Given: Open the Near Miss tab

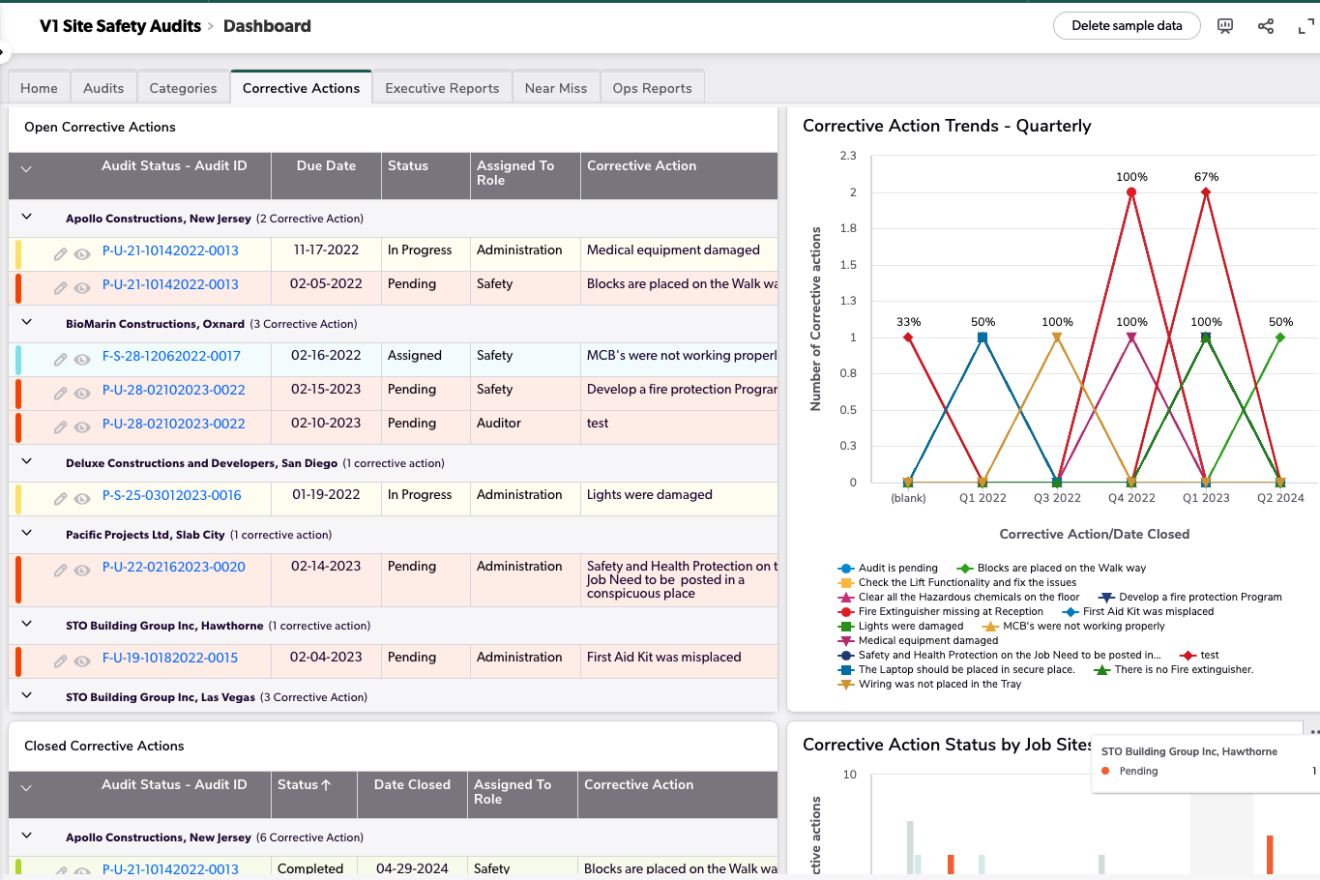Looking at the screenshot, I should 556,88.
